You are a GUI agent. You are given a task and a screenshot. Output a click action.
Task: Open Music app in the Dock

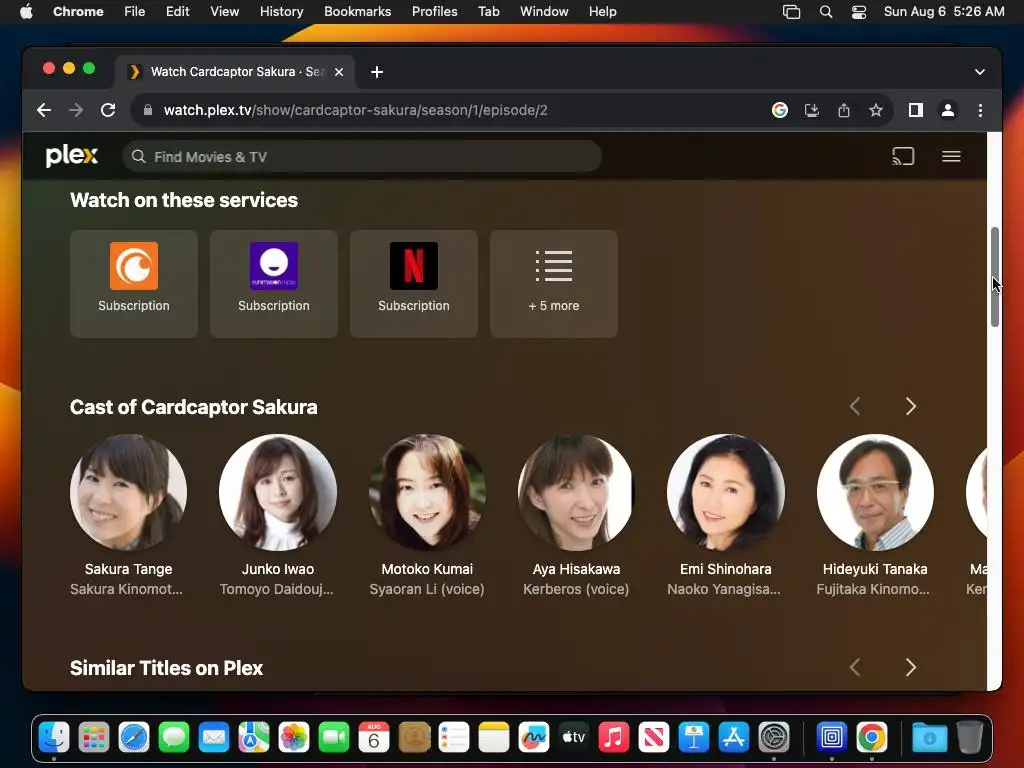click(x=613, y=737)
